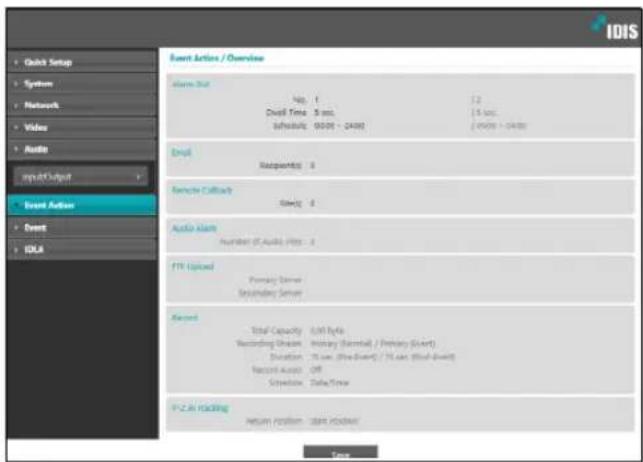
Task: Open the FTP Upload settings link
Action: [x=193, y=267]
